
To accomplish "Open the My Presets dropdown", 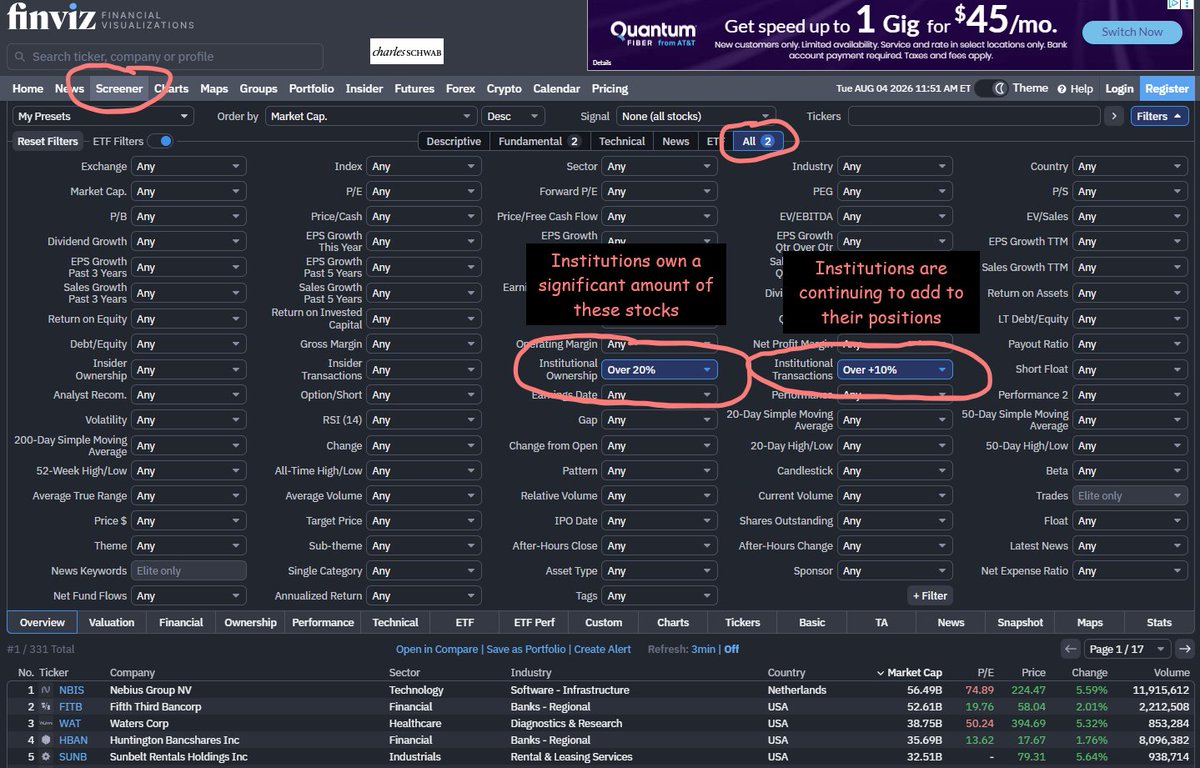I will pos(105,116).
